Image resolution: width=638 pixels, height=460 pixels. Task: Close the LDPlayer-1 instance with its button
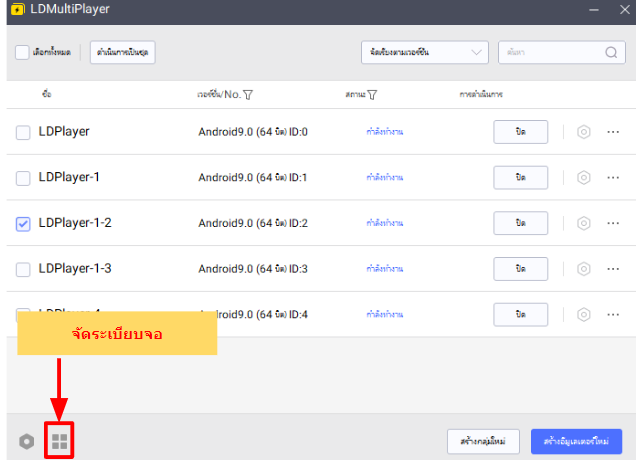pos(521,177)
